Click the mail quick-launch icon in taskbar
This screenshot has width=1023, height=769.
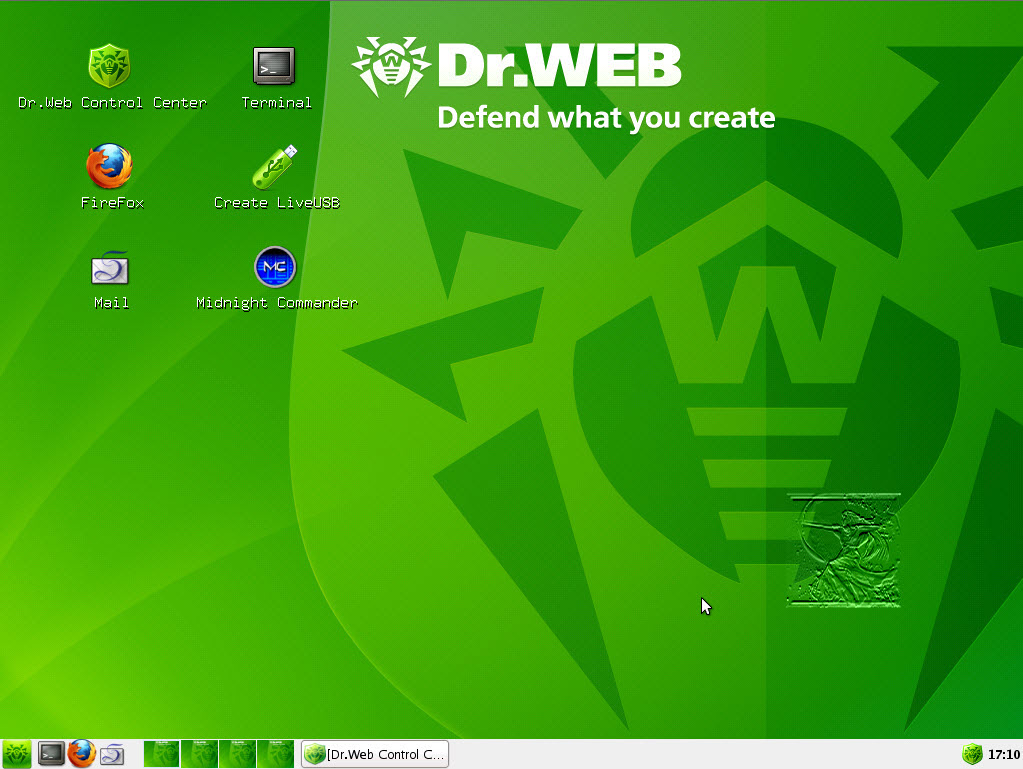coord(112,754)
